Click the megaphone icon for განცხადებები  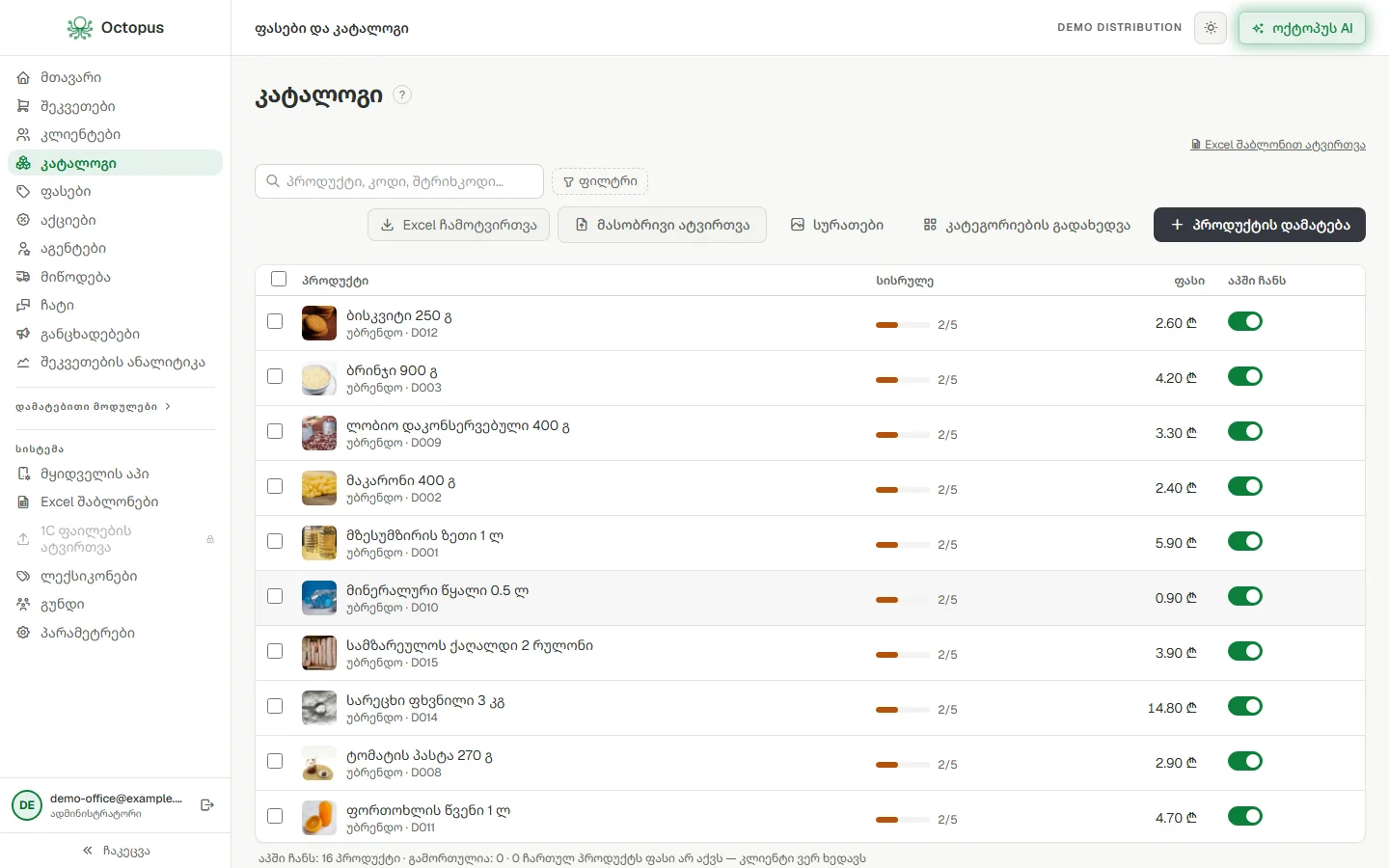pyautogui.click(x=23, y=334)
